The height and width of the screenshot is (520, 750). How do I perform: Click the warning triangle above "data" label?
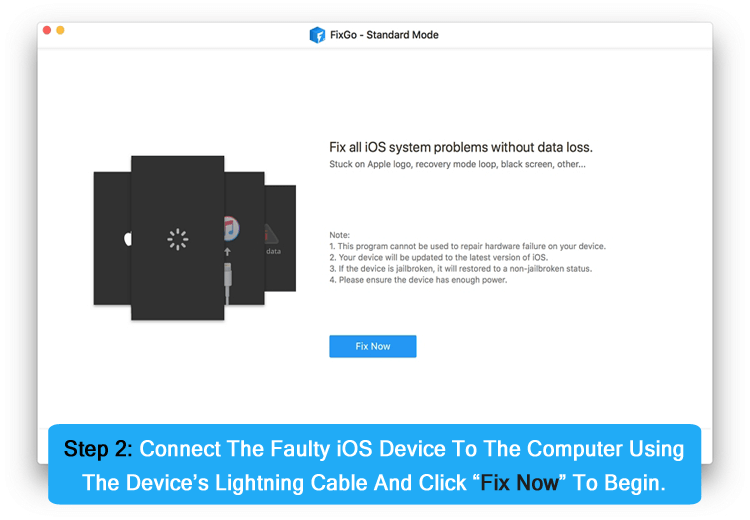pos(271,232)
